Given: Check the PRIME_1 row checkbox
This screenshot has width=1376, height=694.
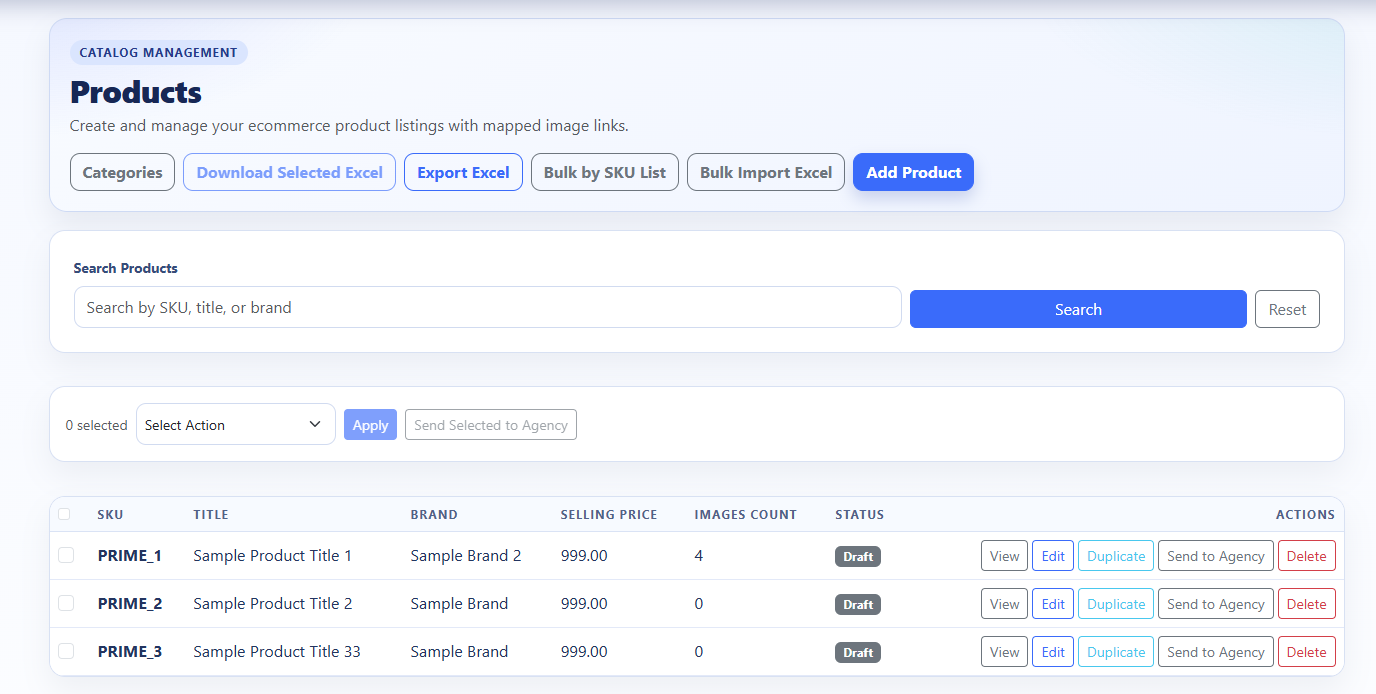Looking at the screenshot, I should [66, 555].
